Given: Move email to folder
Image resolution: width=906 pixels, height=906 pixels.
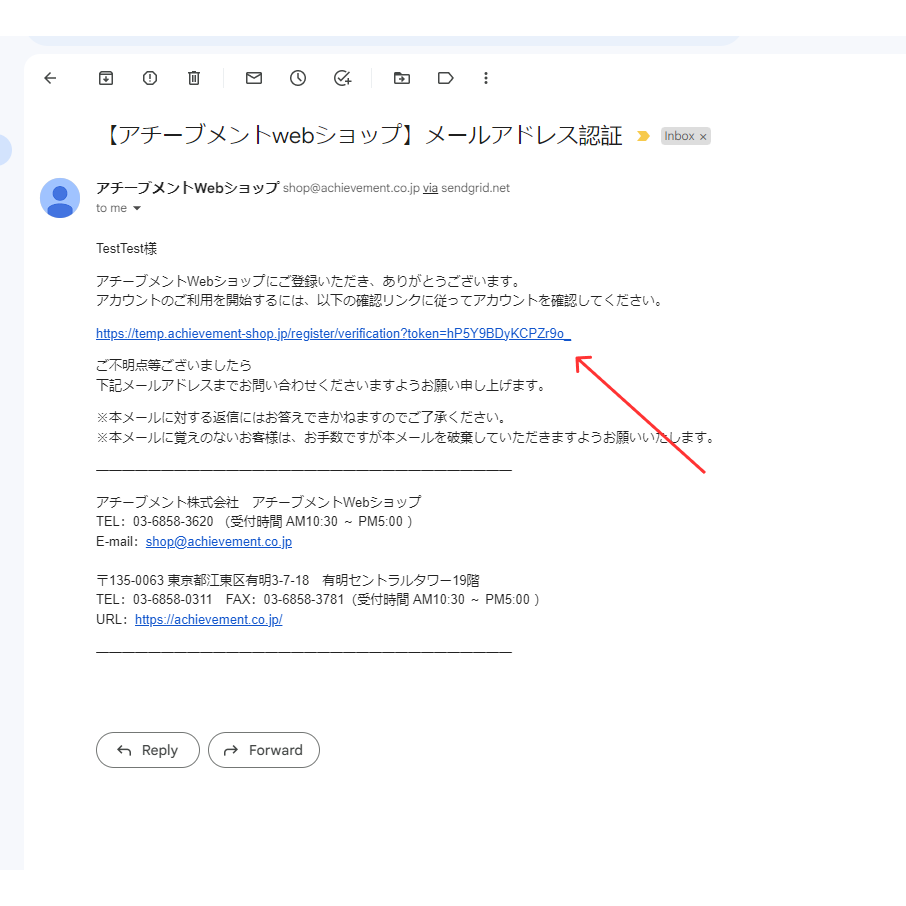Looking at the screenshot, I should [x=402, y=78].
